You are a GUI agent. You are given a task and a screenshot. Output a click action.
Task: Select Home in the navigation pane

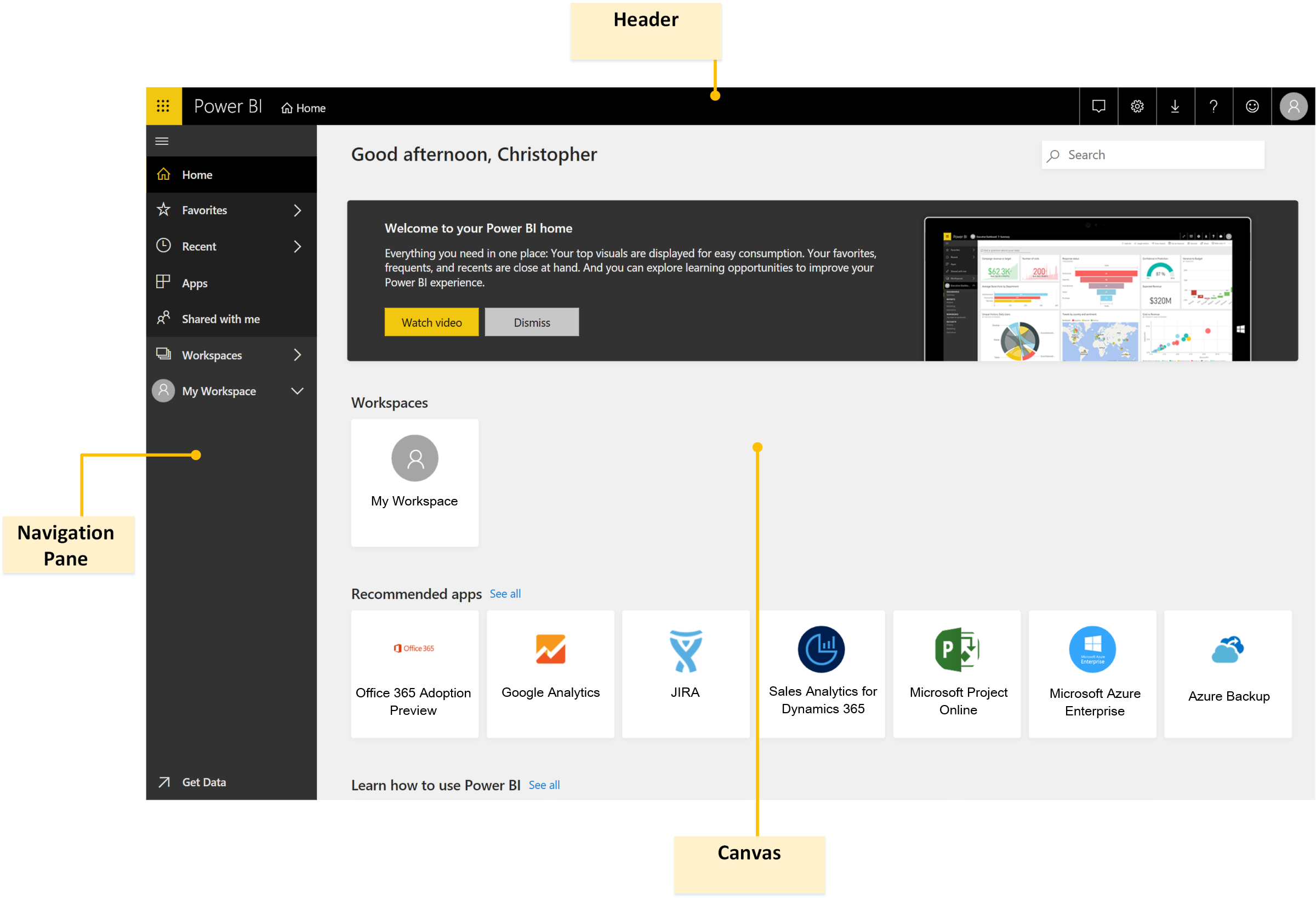pyautogui.click(x=232, y=174)
